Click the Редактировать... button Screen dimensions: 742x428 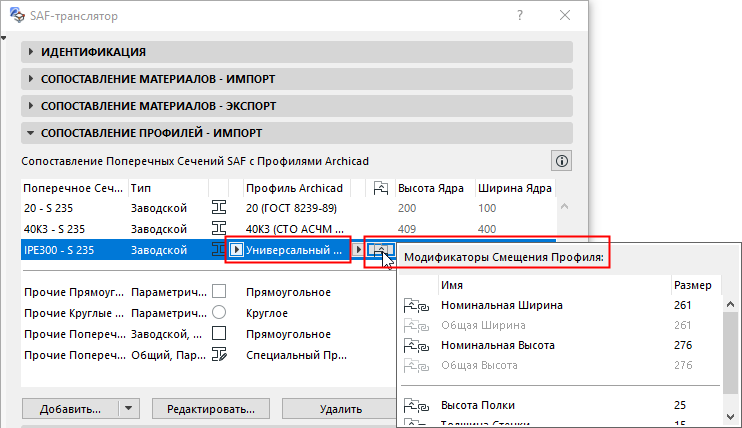[x=211, y=409]
